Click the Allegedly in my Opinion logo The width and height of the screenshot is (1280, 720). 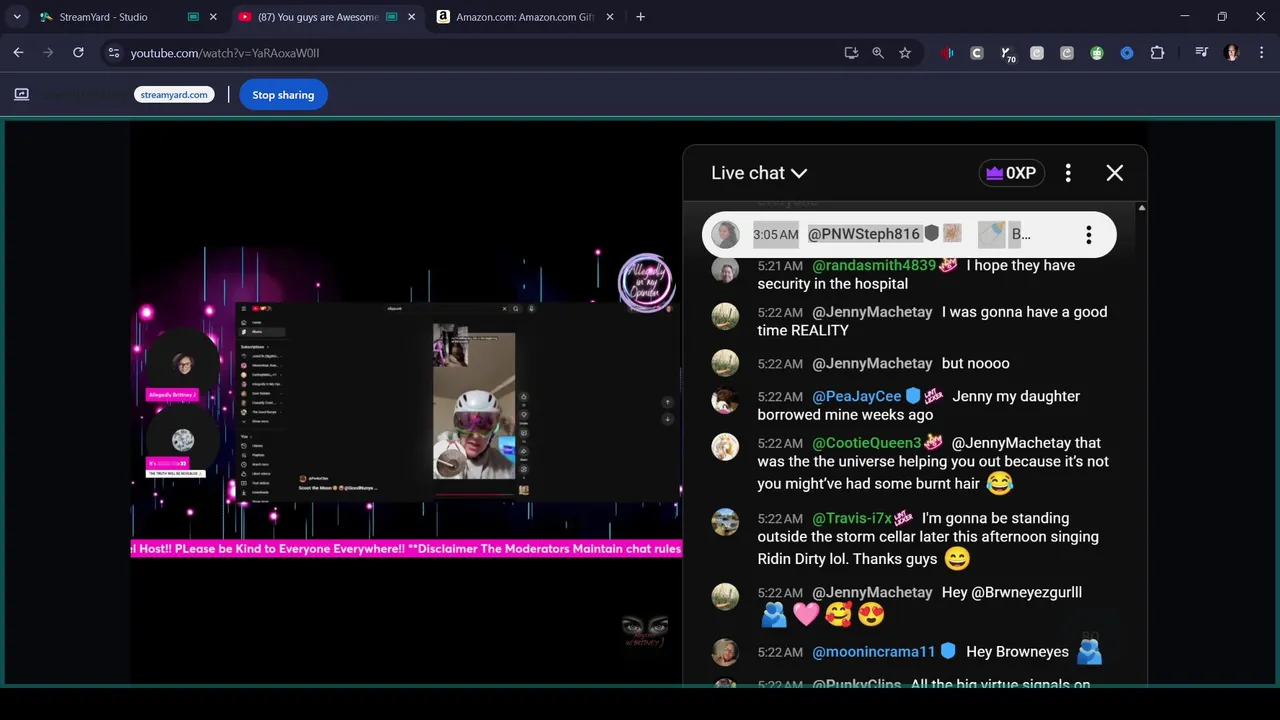[x=646, y=282]
